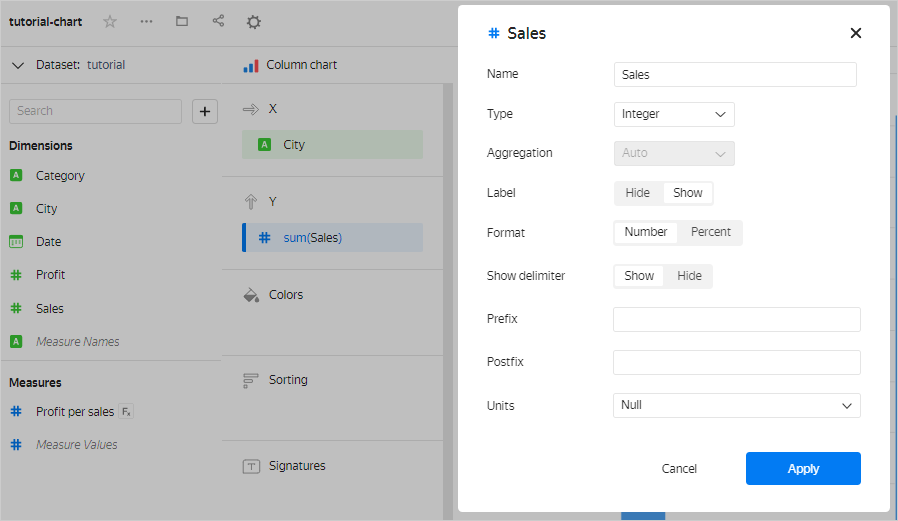Collapse the Dataset tutorial section

pos(18,65)
